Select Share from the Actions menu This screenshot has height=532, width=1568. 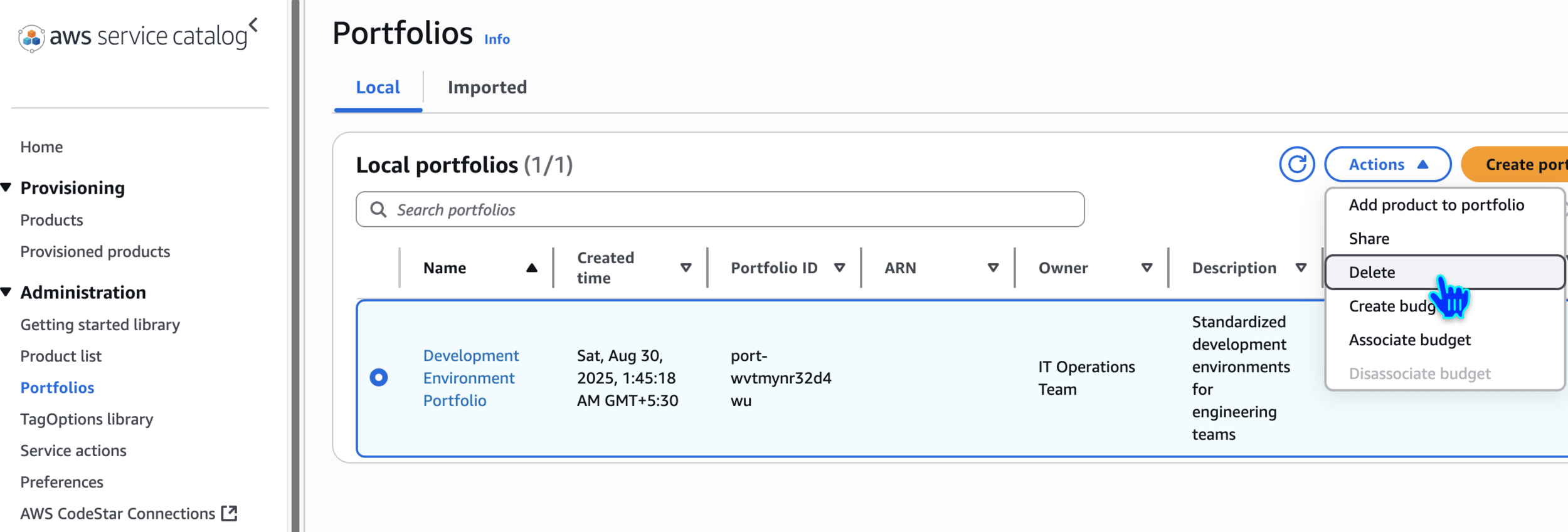[x=1369, y=239]
